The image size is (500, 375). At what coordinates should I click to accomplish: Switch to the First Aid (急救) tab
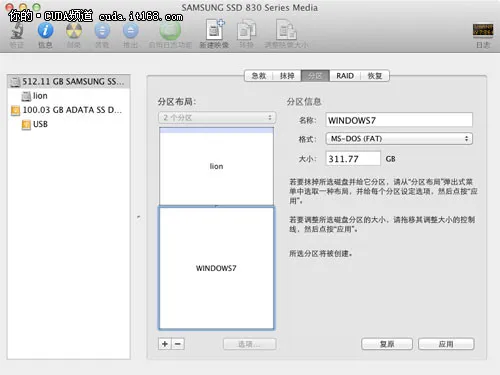point(259,76)
